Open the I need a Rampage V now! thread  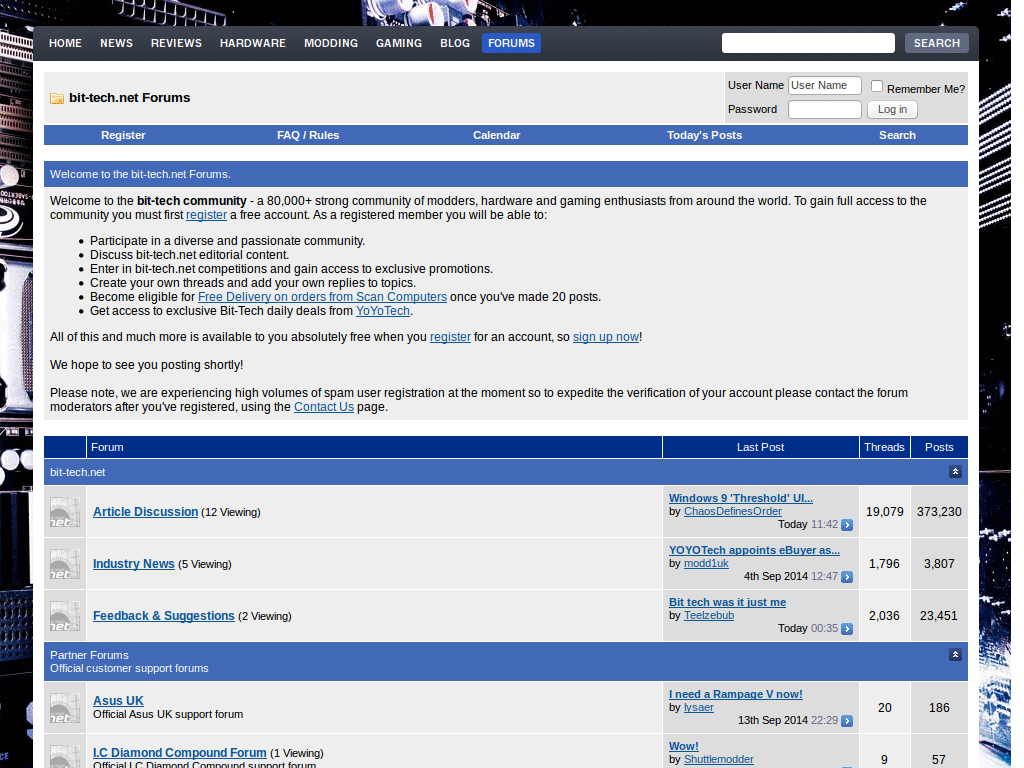coord(735,694)
